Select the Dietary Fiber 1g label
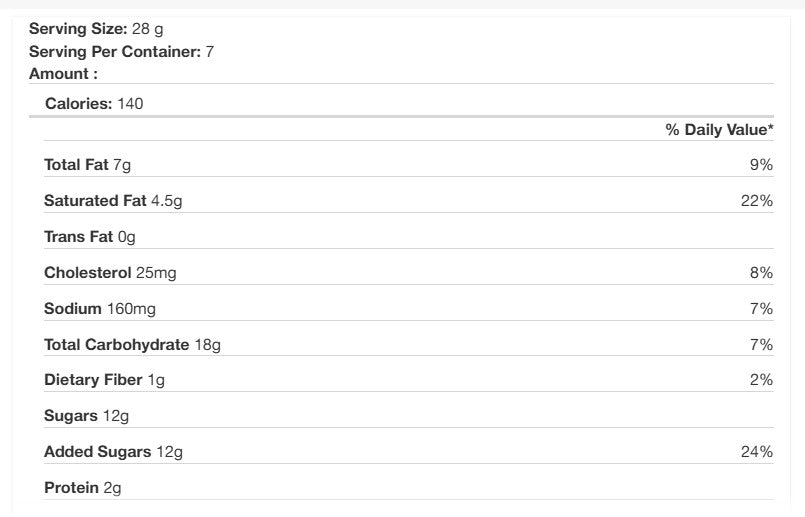 (104, 380)
